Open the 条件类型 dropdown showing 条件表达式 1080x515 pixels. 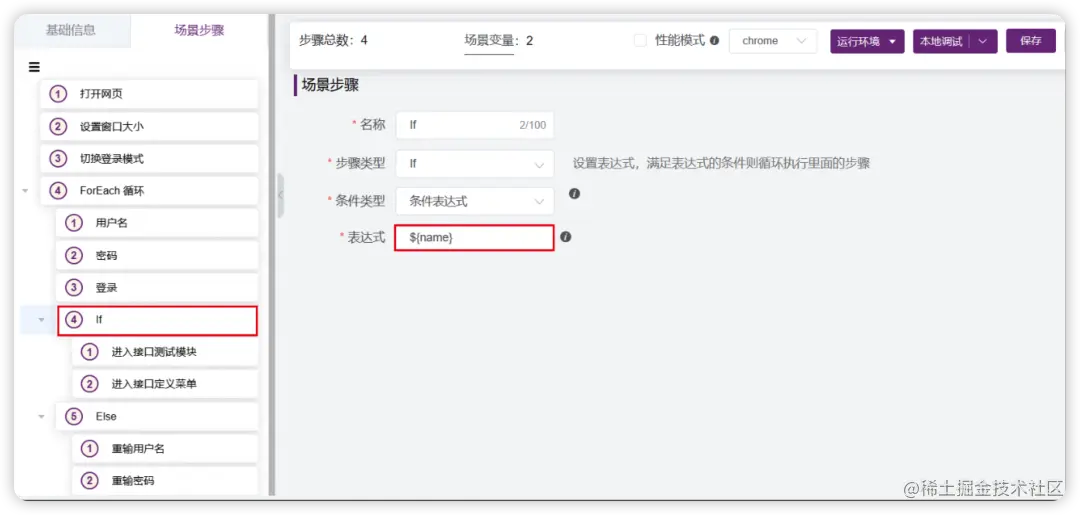(475, 201)
